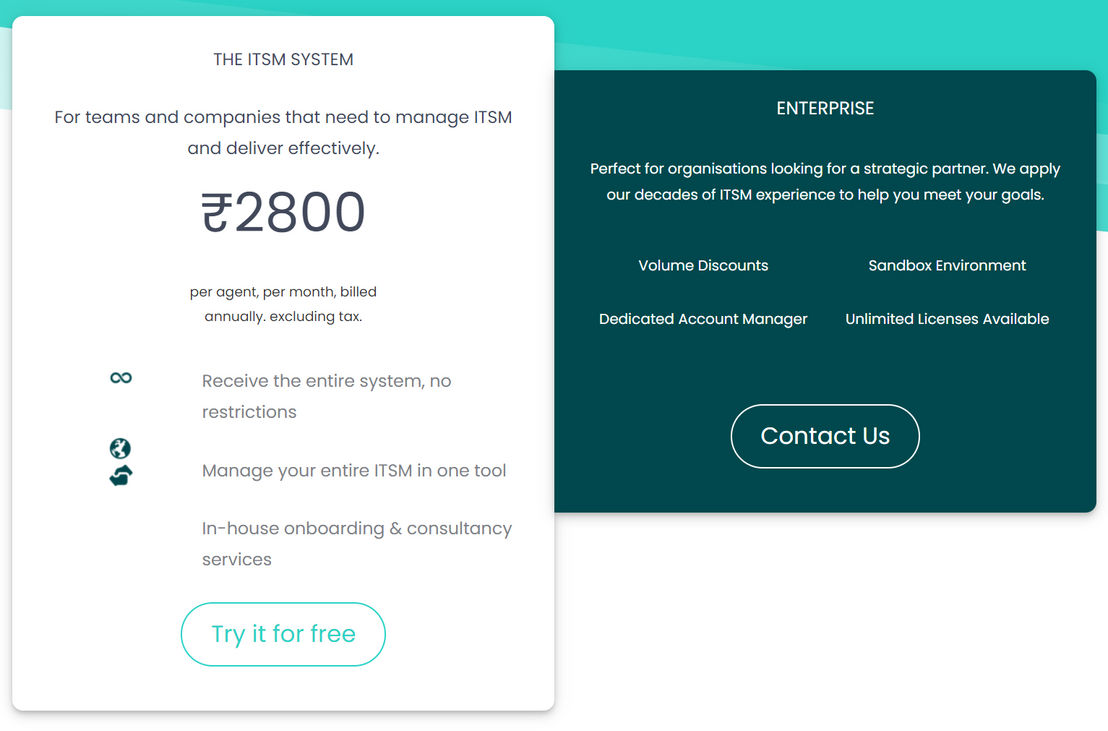Screen dimensions: 1108x731
Task: Click 'In-house onboarding & consultancy services' text
Action: (357, 544)
